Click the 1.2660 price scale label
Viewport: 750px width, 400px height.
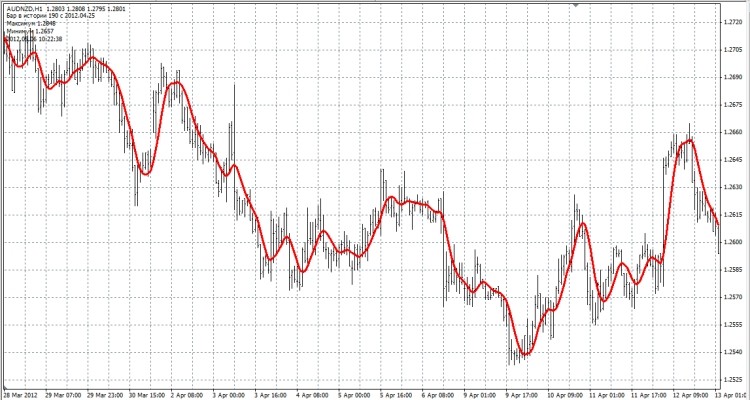[x=732, y=132]
